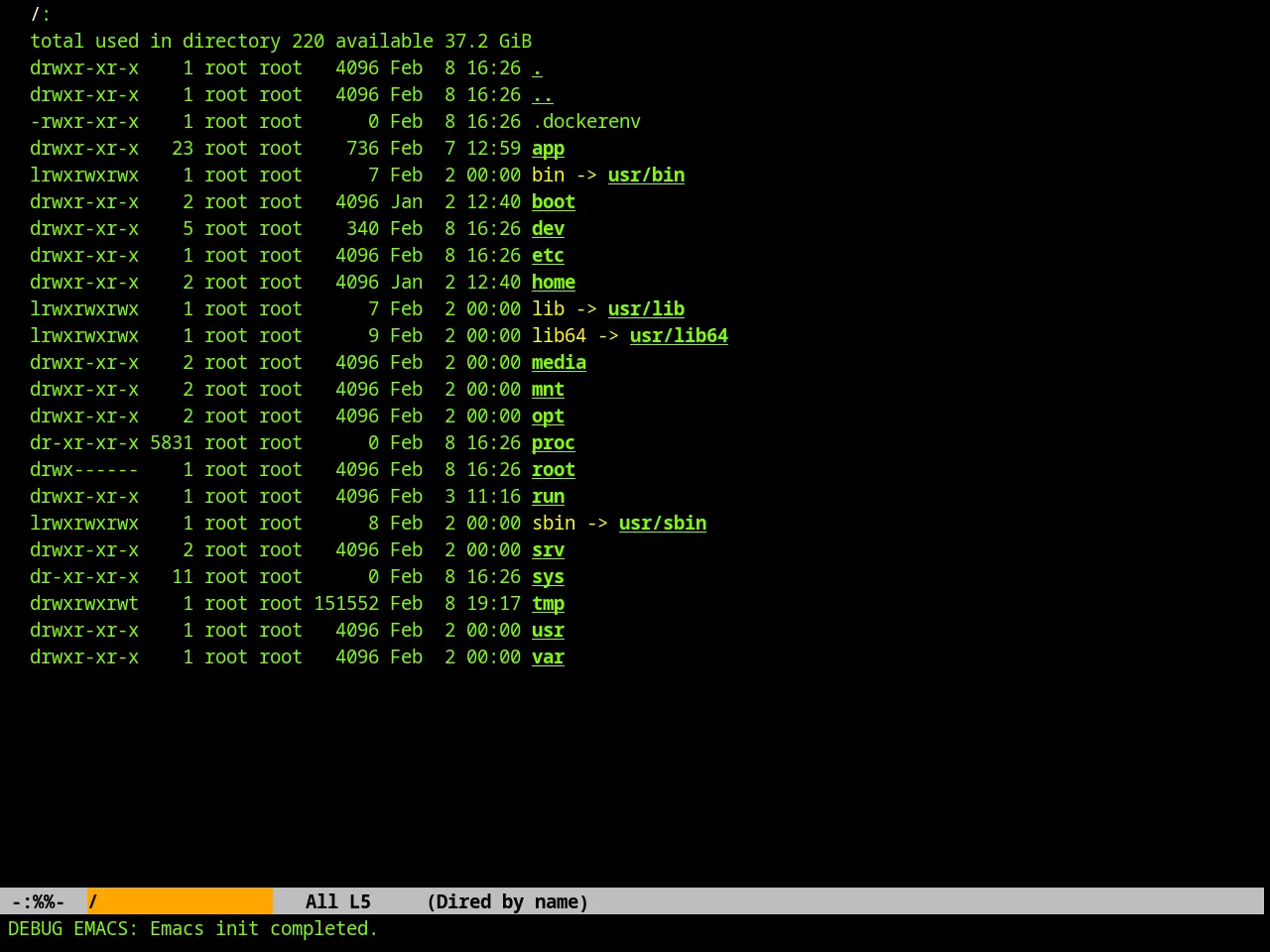1270x952 pixels.
Task: Open the mnt directory
Action: (548, 390)
